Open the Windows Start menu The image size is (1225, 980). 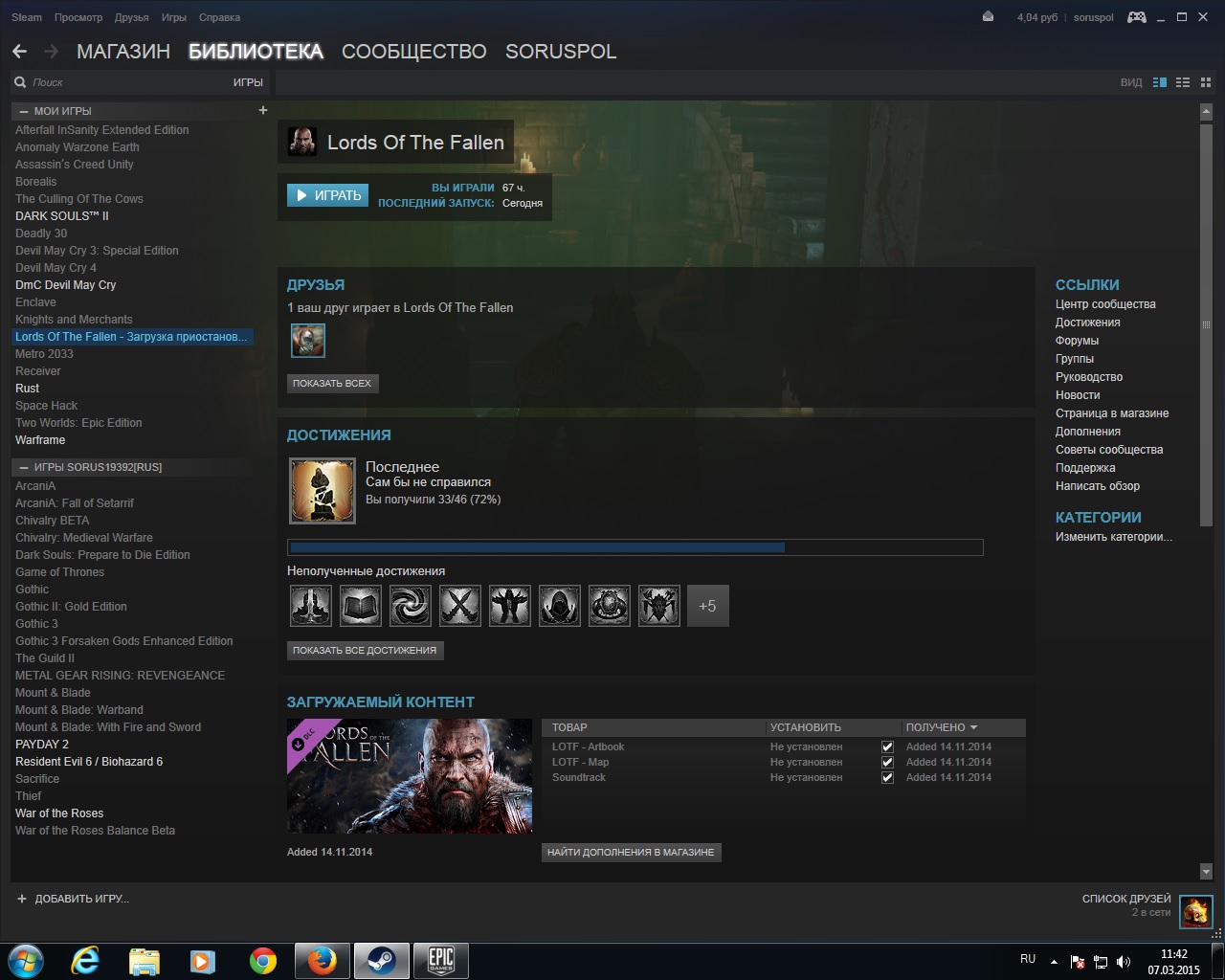[26, 960]
